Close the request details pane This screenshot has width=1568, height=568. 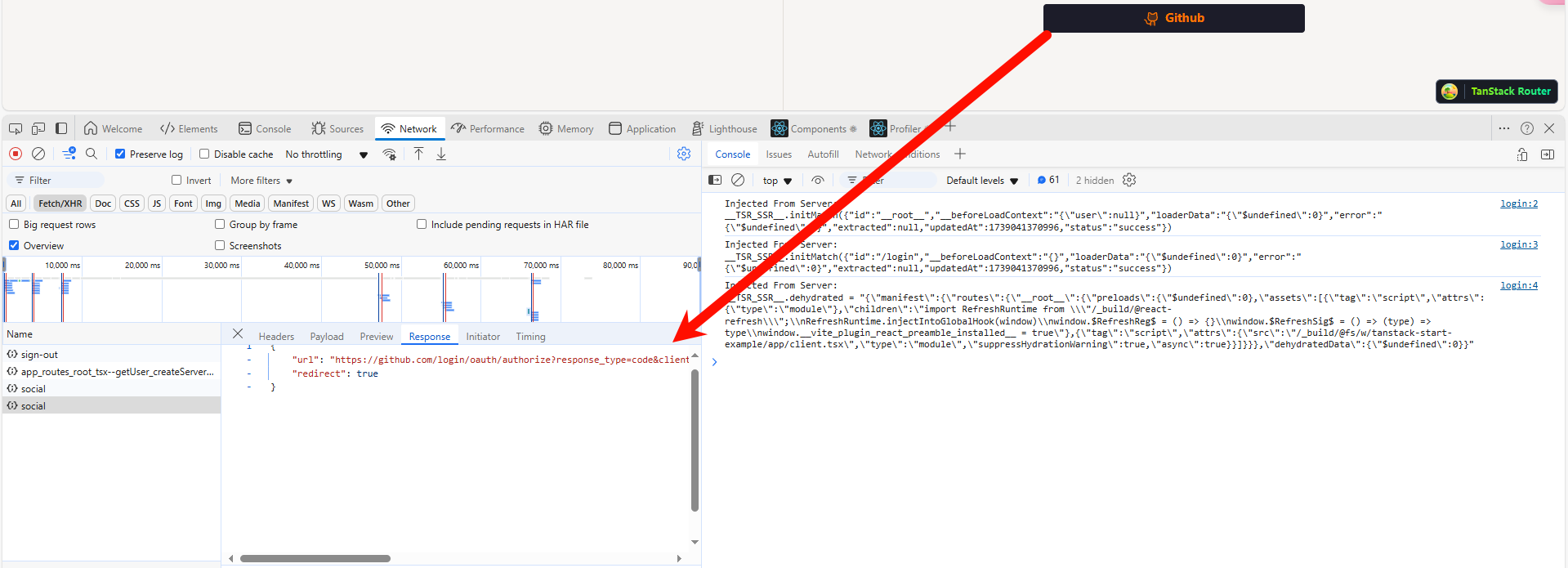tap(238, 333)
